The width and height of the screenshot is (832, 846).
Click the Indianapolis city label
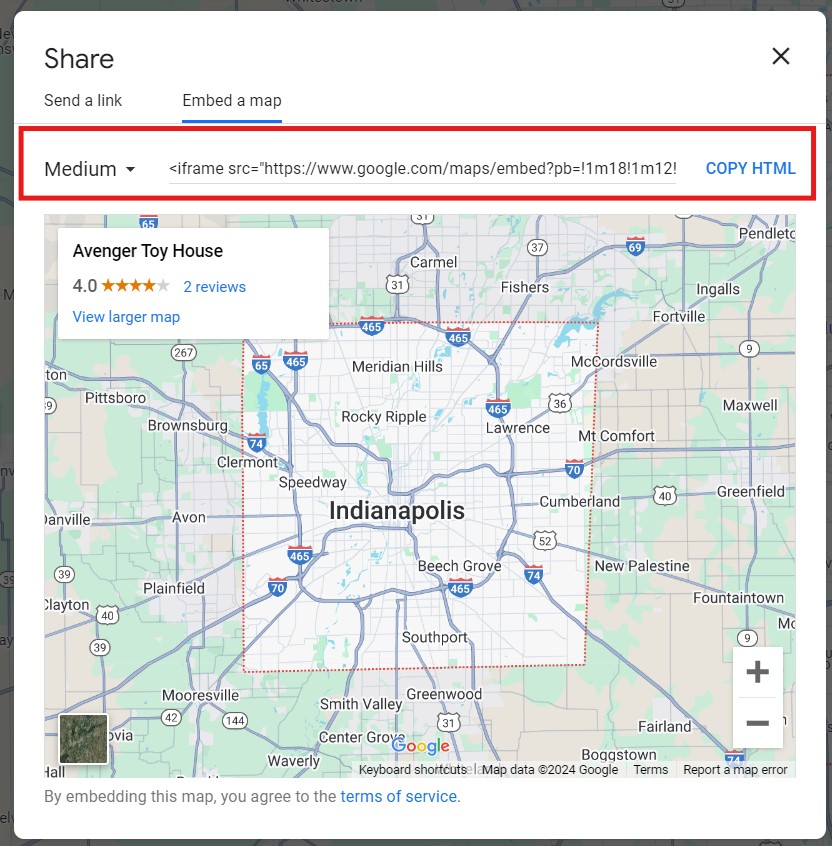point(397,510)
